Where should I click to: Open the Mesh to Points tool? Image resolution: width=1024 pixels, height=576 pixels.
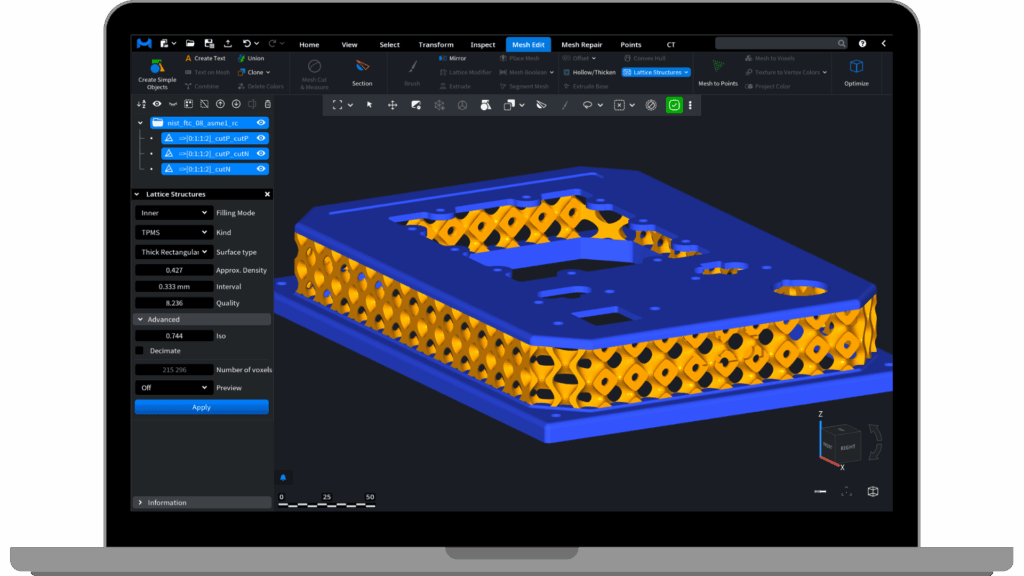[x=717, y=67]
